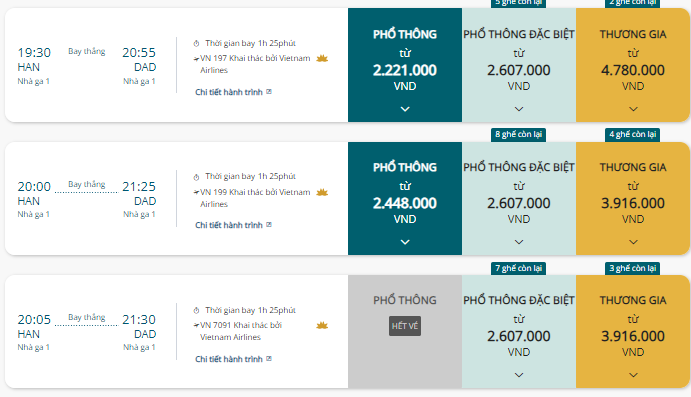
Task: Click the external-link icon beside the VN 197 itinerary details
Action: click(x=269, y=92)
